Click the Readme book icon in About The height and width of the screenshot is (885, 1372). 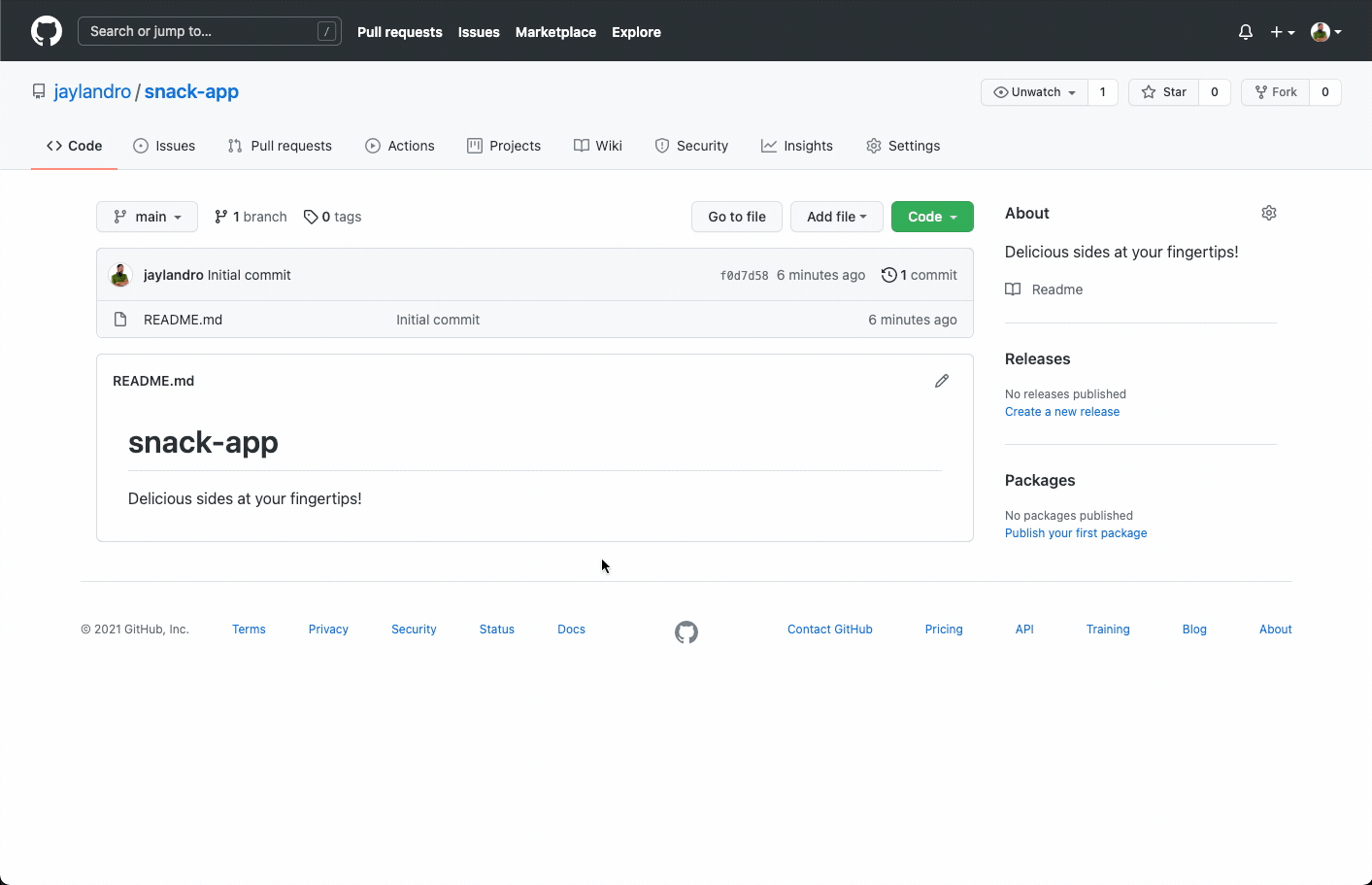(1013, 289)
